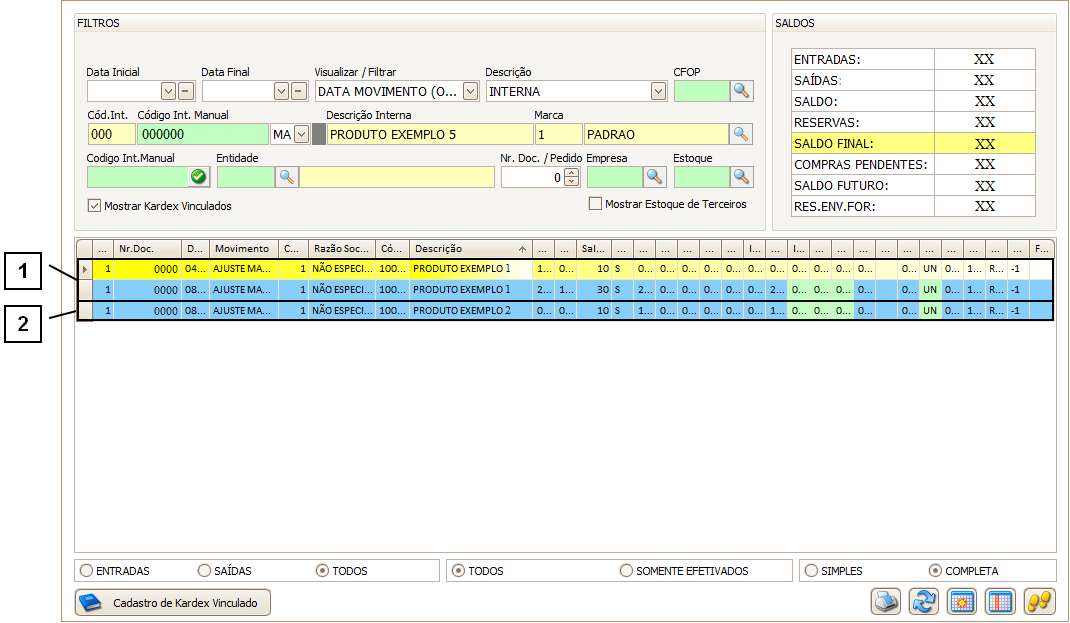Expand the Visualizar / Filtrar dropdown
This screenshot has width=1070, height=623.
point(470,91)
